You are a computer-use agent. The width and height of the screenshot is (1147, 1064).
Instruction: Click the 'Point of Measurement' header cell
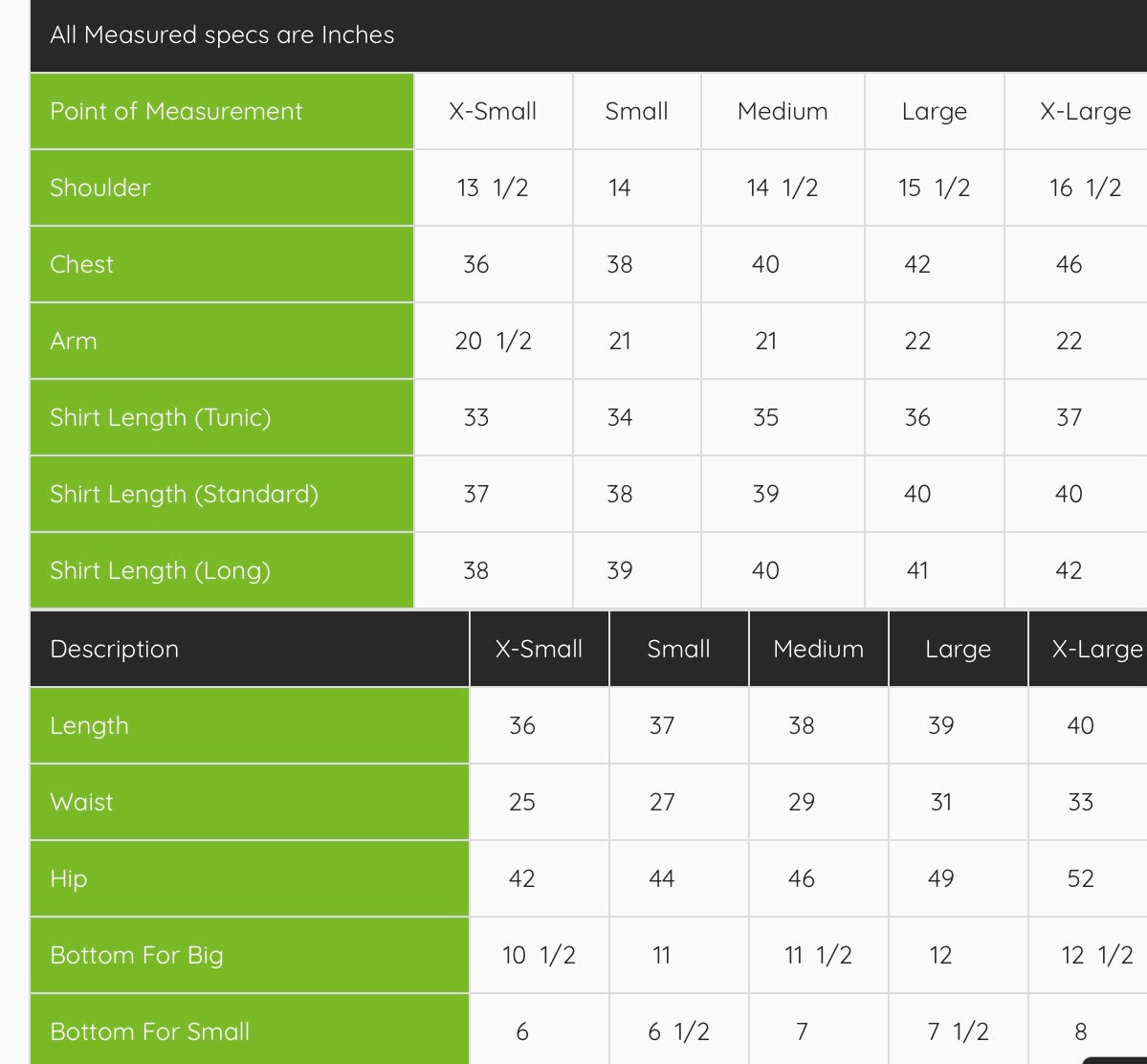coord(176,112)
